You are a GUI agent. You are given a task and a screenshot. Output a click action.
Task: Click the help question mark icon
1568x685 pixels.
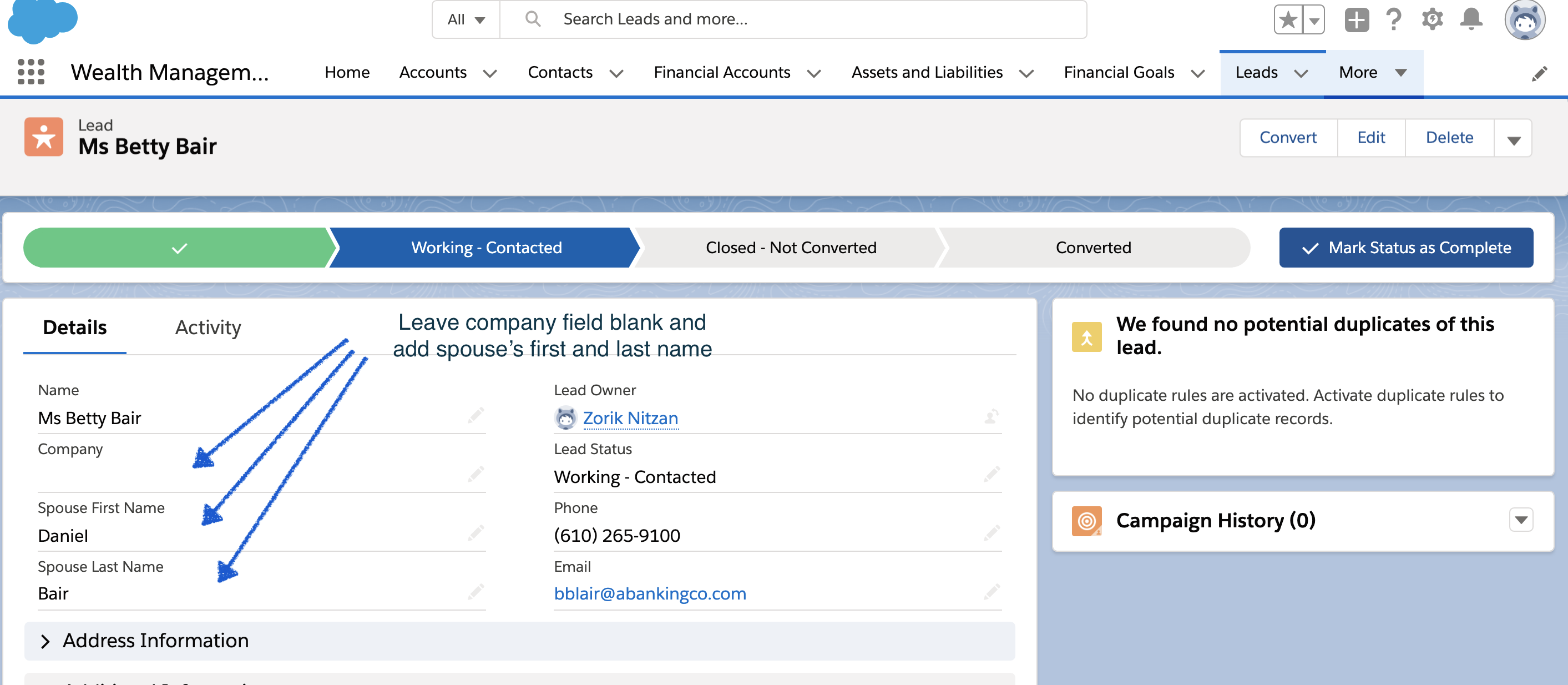(x=1392, y=19)
